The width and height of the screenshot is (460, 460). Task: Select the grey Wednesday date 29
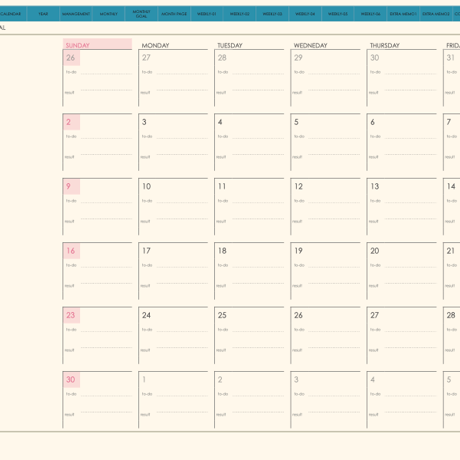pyautogui.click(x=298, y=58)
